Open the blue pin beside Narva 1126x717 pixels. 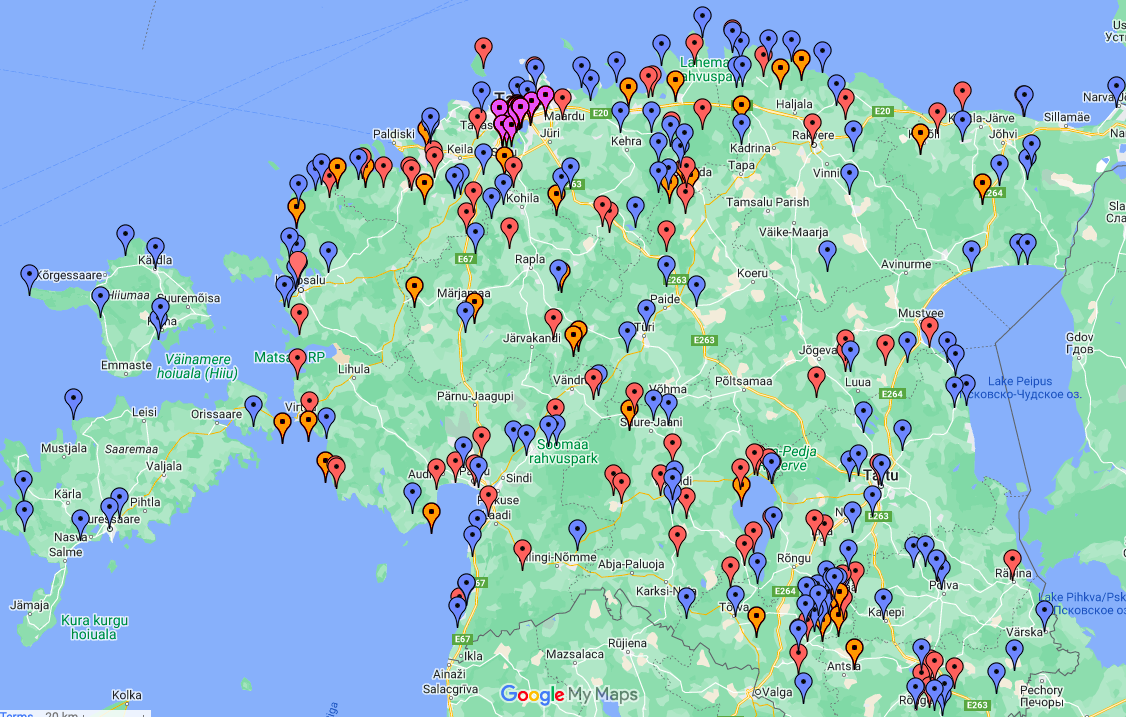[1116, 88]
